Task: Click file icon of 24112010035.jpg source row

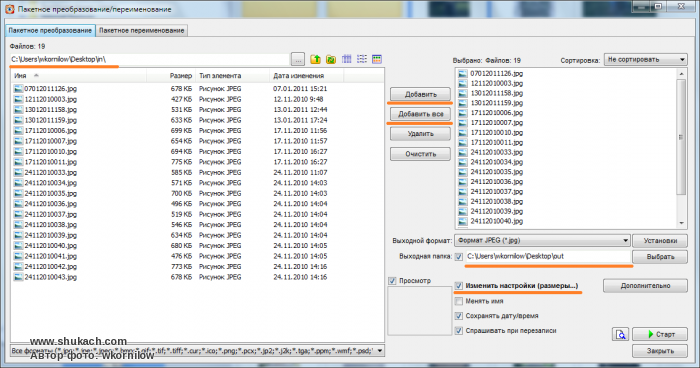Action: pyautogui.click(x=18, y=193)
